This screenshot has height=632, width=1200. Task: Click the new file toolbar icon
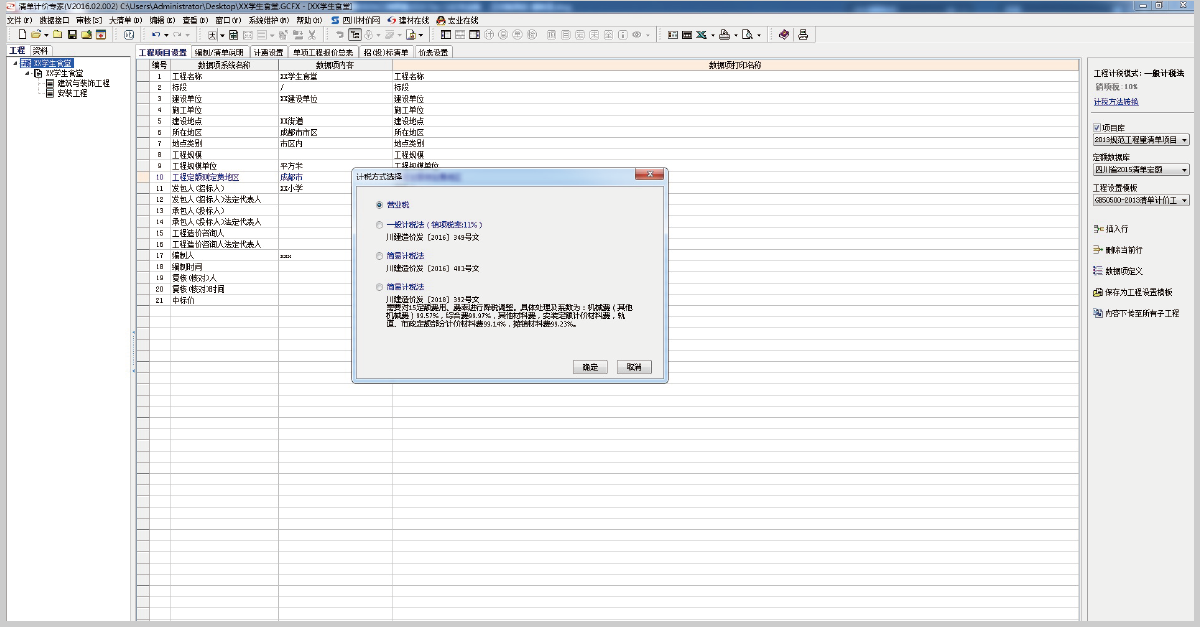click(23, 34)
